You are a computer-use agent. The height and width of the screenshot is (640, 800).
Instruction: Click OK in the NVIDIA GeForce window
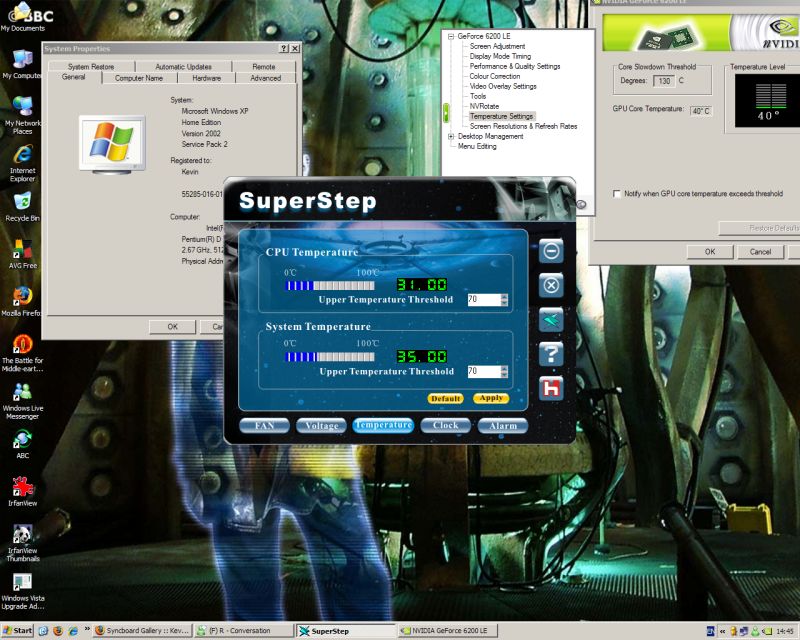pyautogui.click(x=710, y=252)
